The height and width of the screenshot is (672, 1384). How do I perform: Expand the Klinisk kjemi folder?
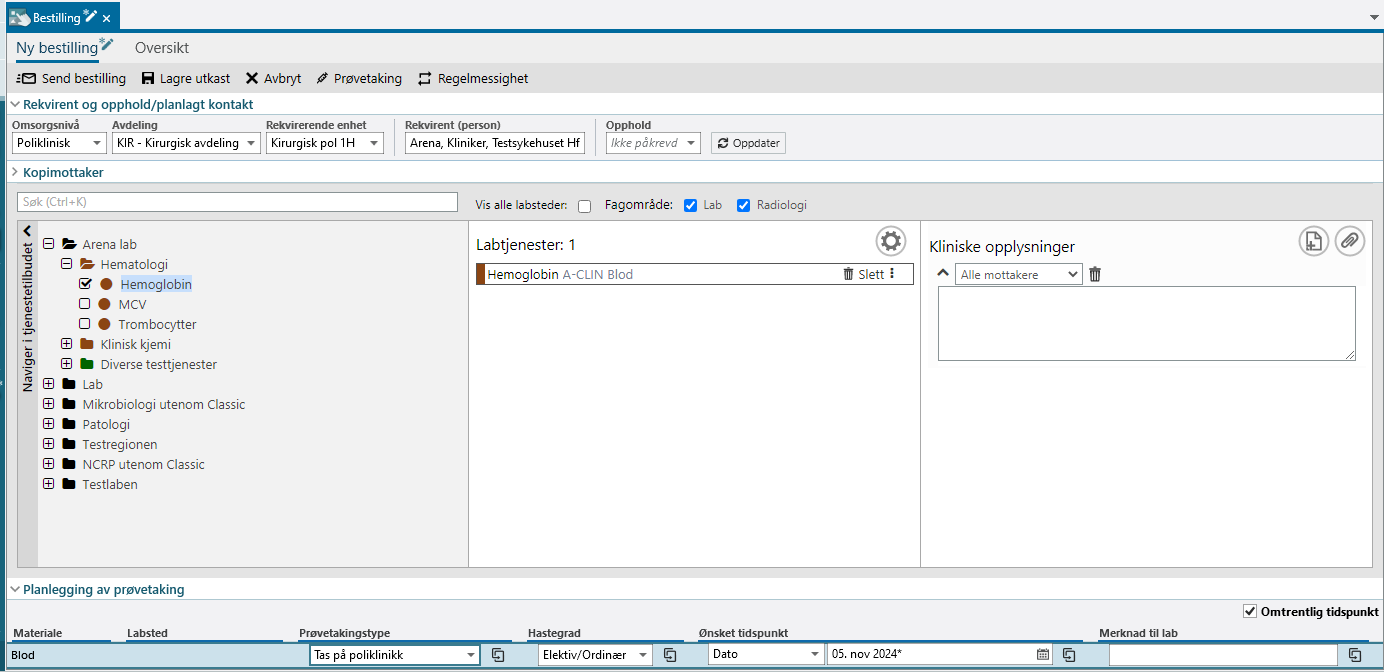pos(67,344)
